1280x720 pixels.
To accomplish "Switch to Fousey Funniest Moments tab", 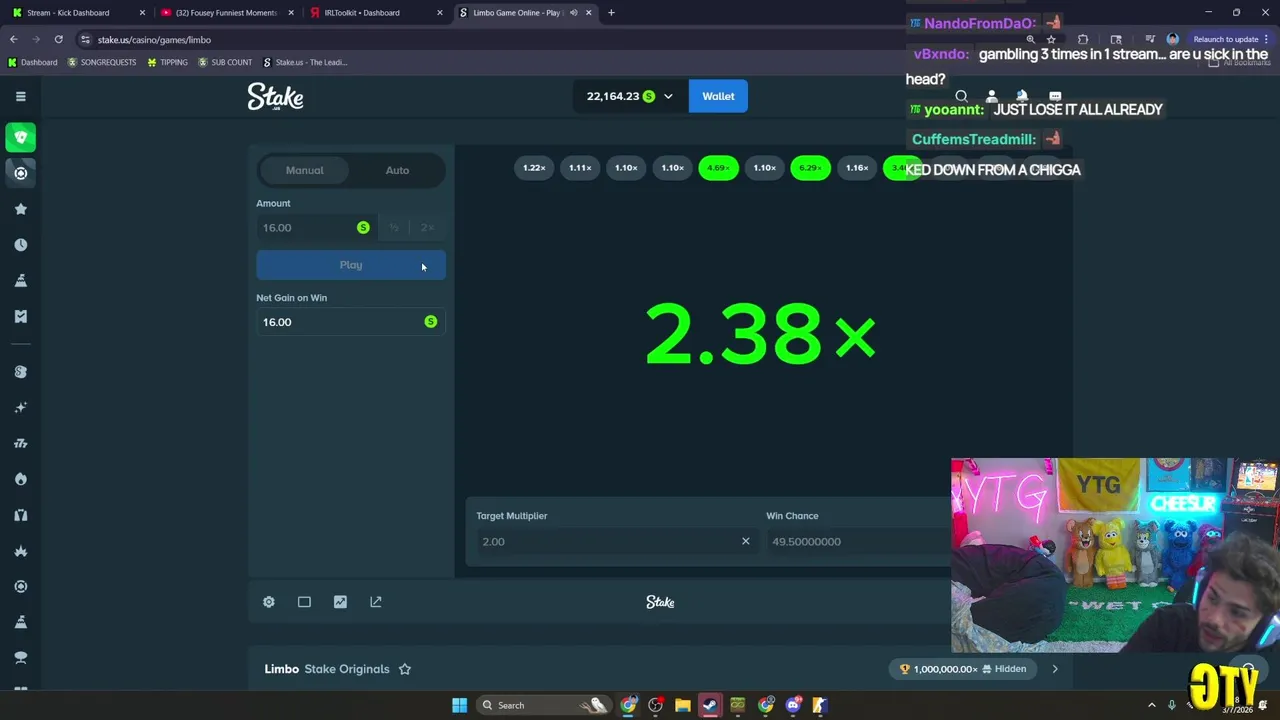I will tap(226, 13).
